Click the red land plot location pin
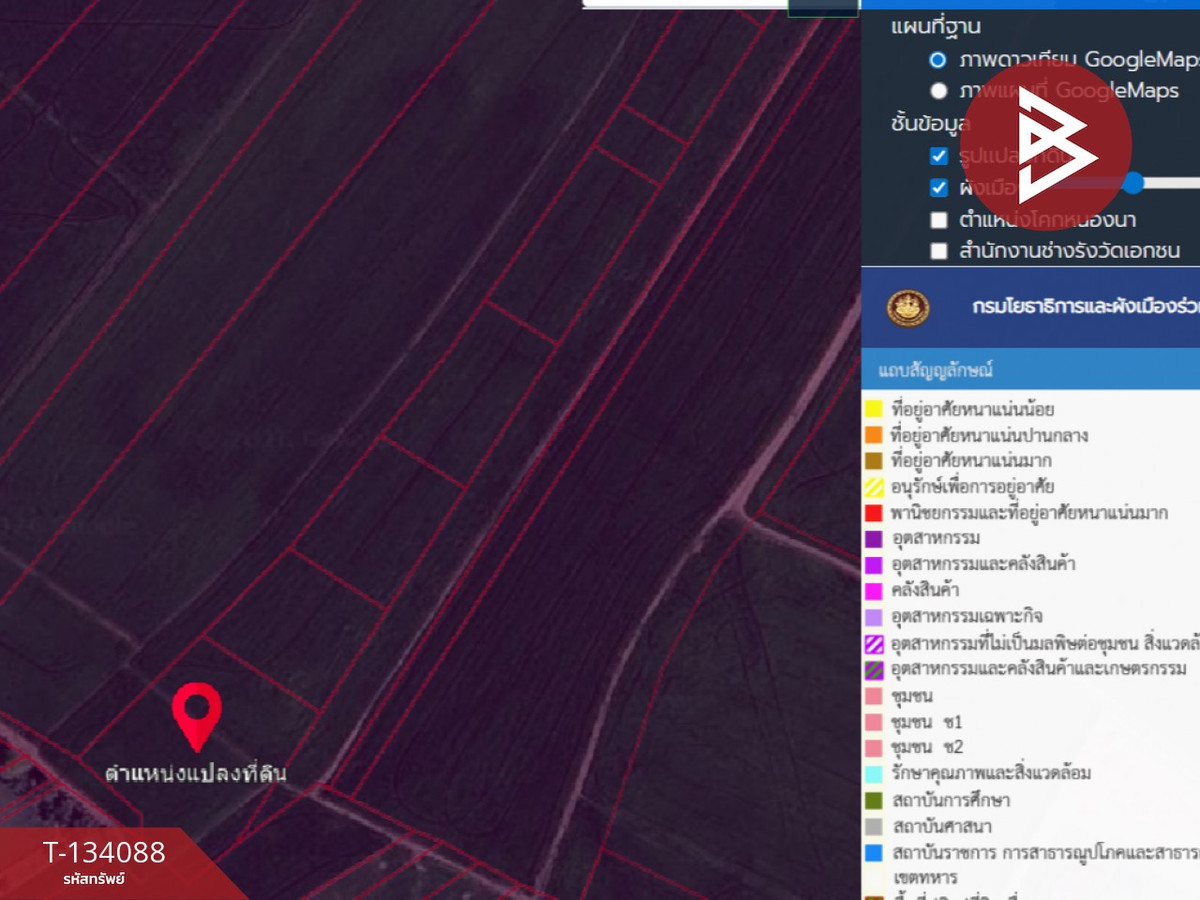Viewport: 1200px width, 900px height. click(196, 714)
